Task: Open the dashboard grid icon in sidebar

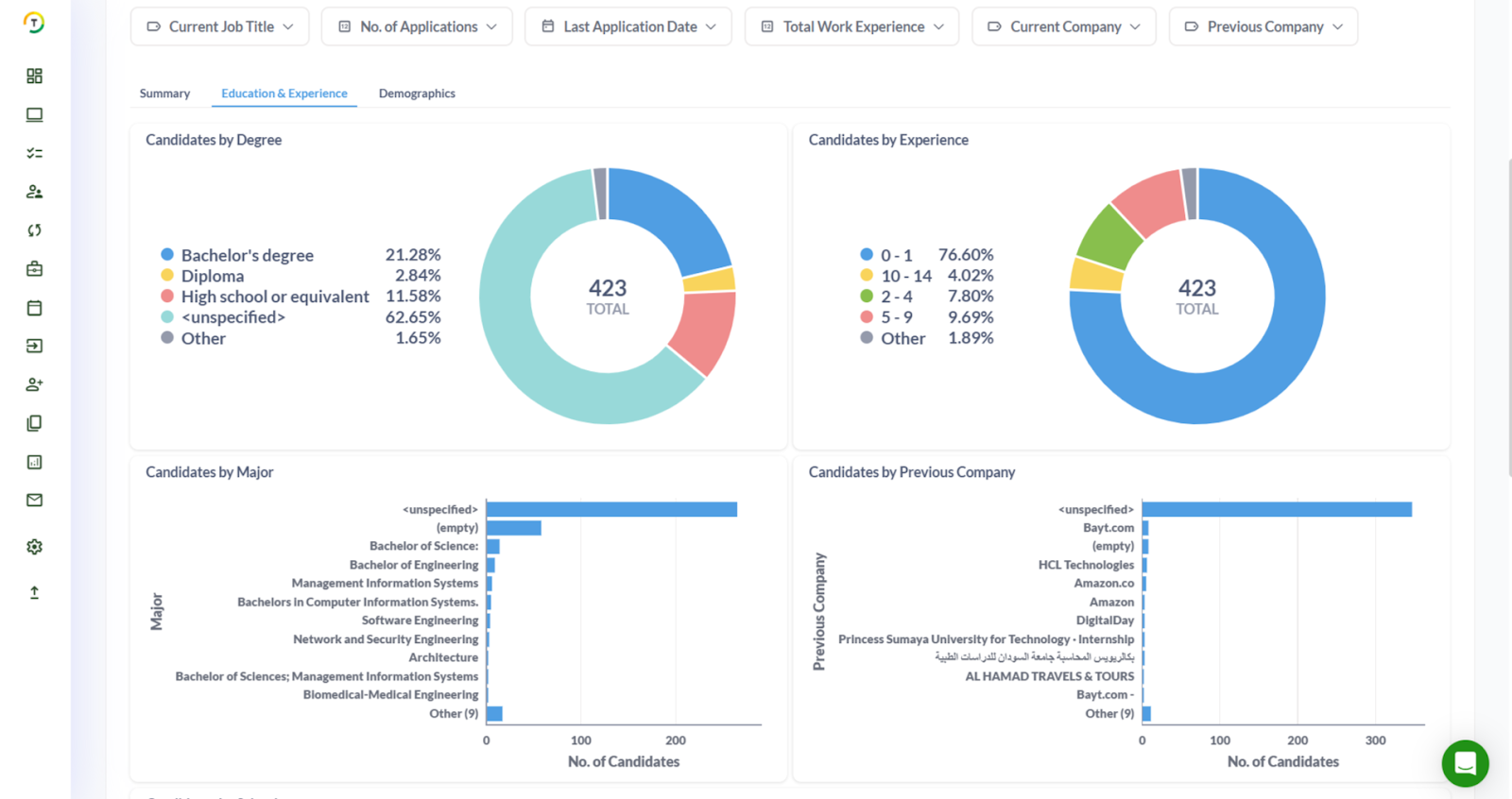Action: (34, 76)
